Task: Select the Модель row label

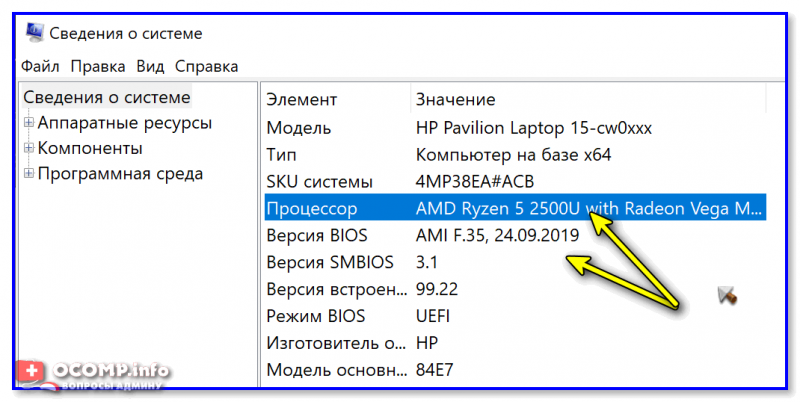Action: (298, 128)
